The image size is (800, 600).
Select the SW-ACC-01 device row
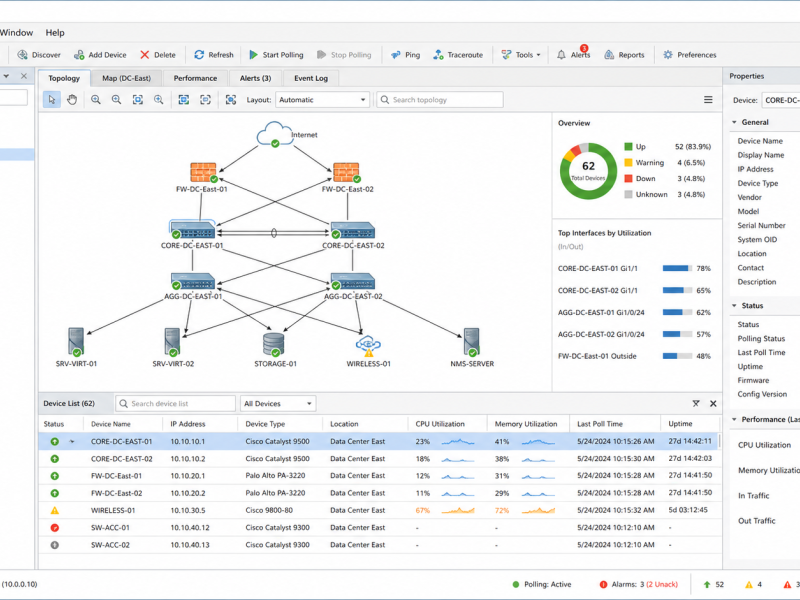point(380,528)
